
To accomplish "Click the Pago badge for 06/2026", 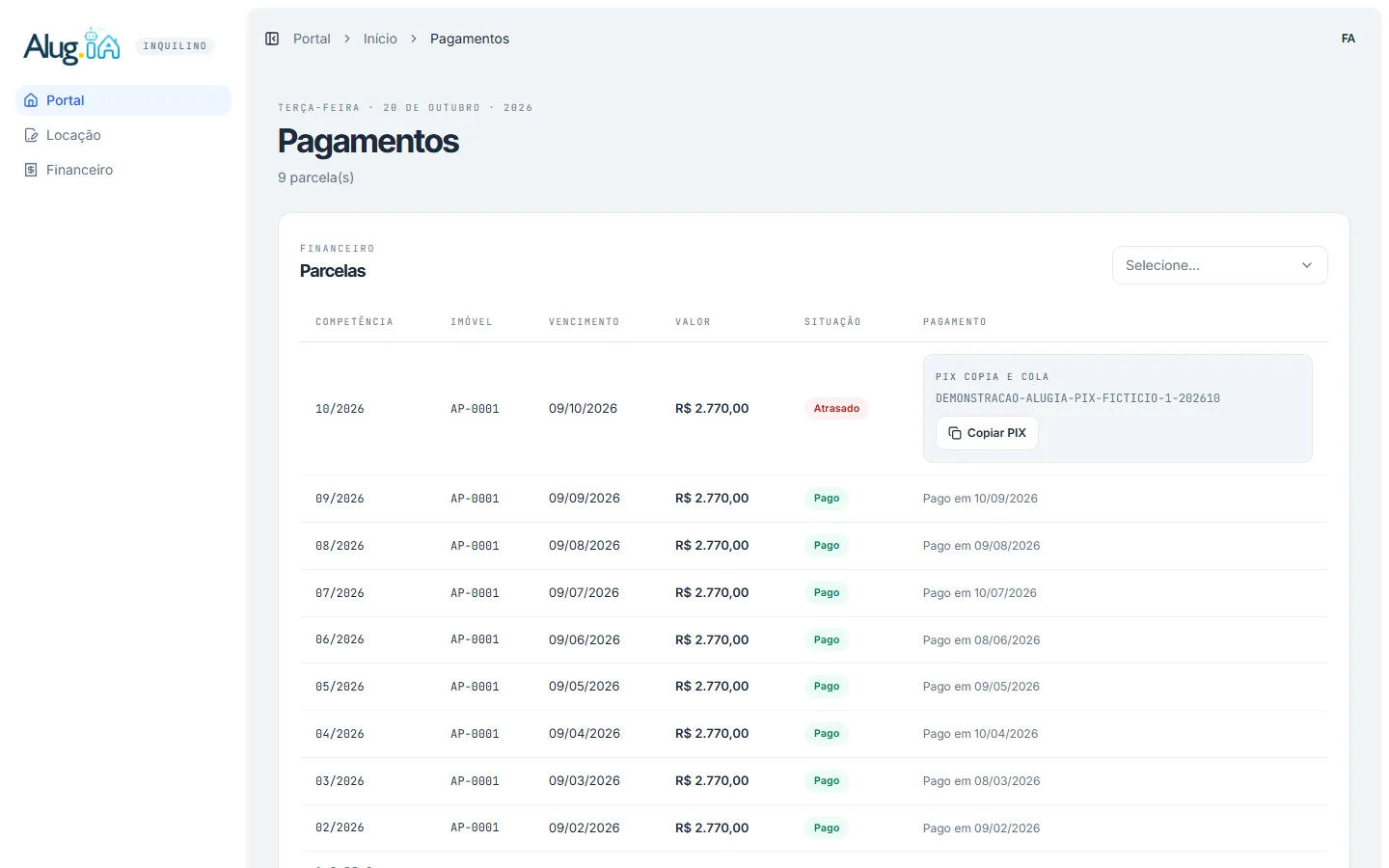I will (827, 640).
